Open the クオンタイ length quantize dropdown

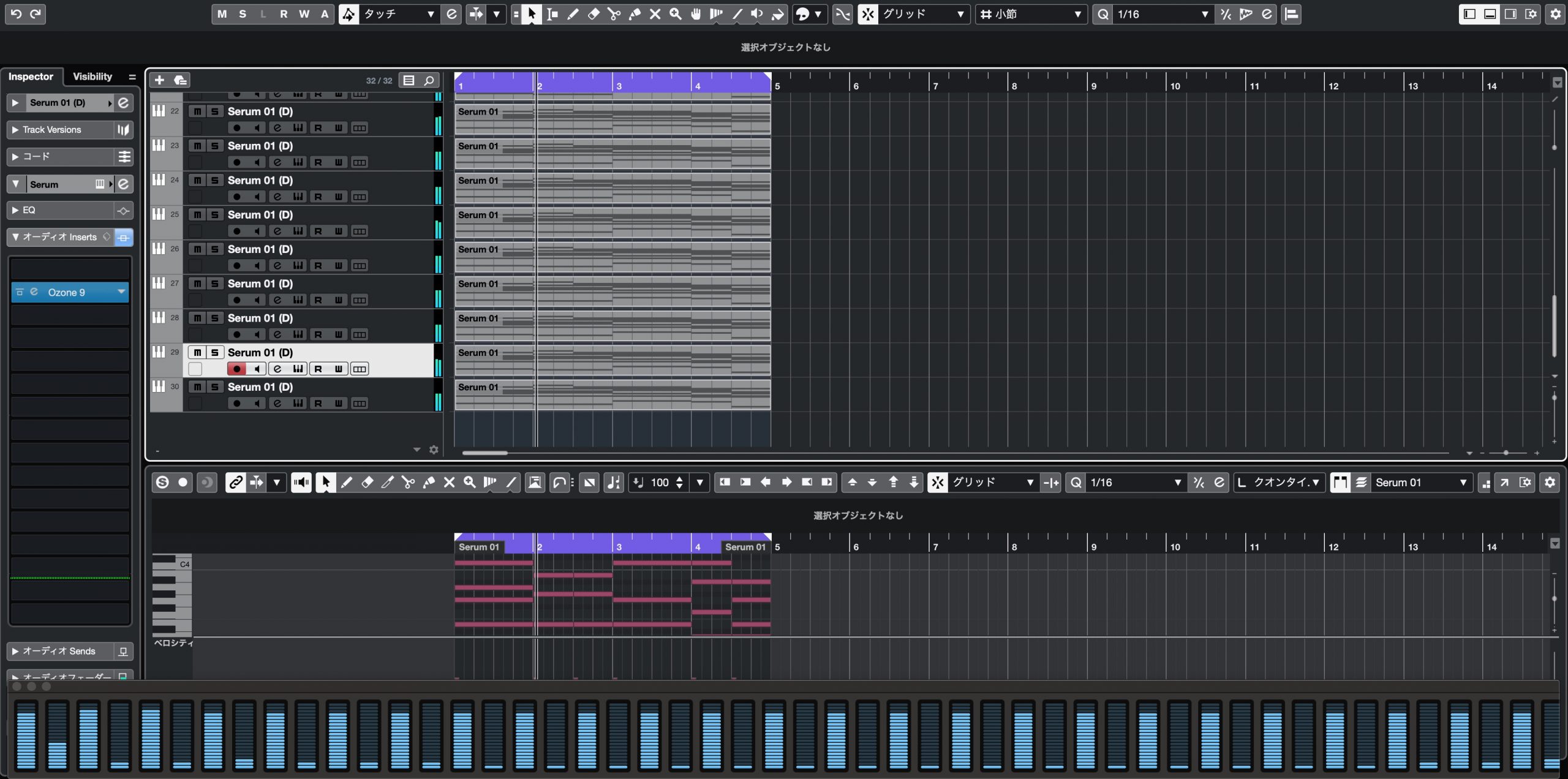1280,483
